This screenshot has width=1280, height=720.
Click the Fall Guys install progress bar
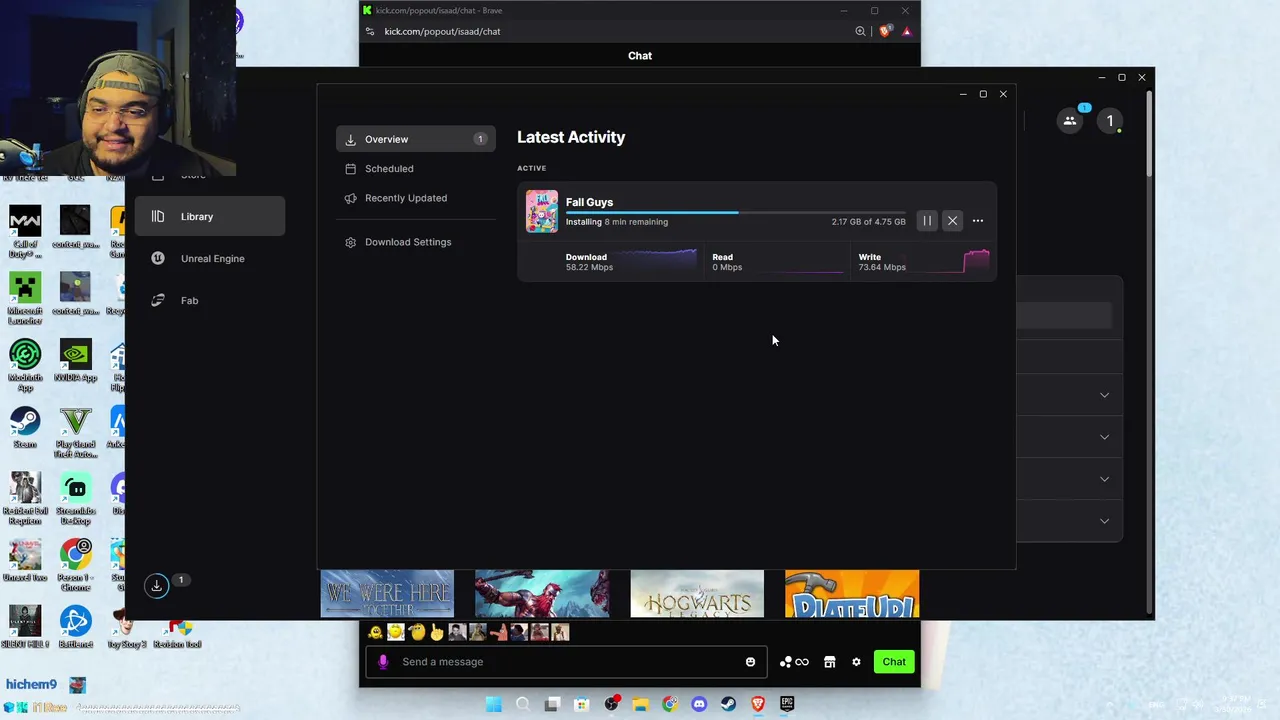click(736, 212)
